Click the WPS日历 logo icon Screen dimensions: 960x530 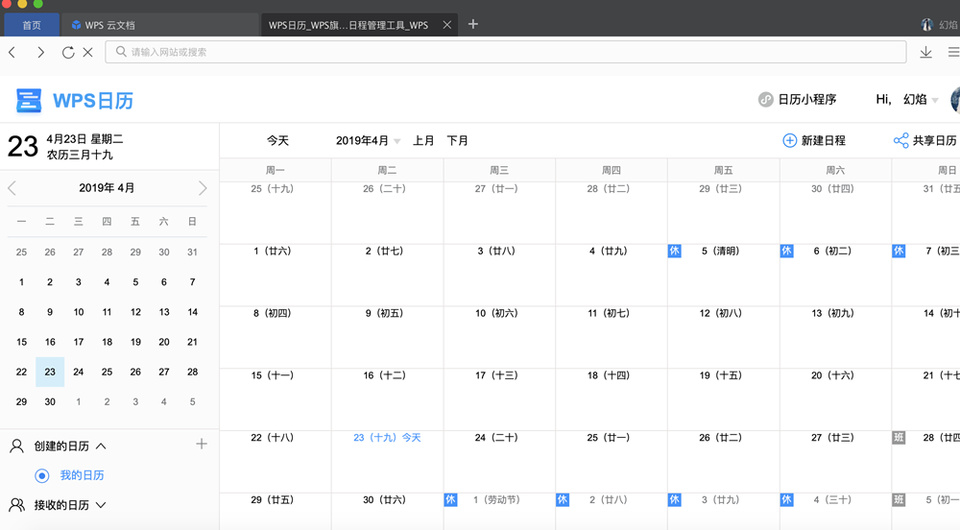point(29,100)
